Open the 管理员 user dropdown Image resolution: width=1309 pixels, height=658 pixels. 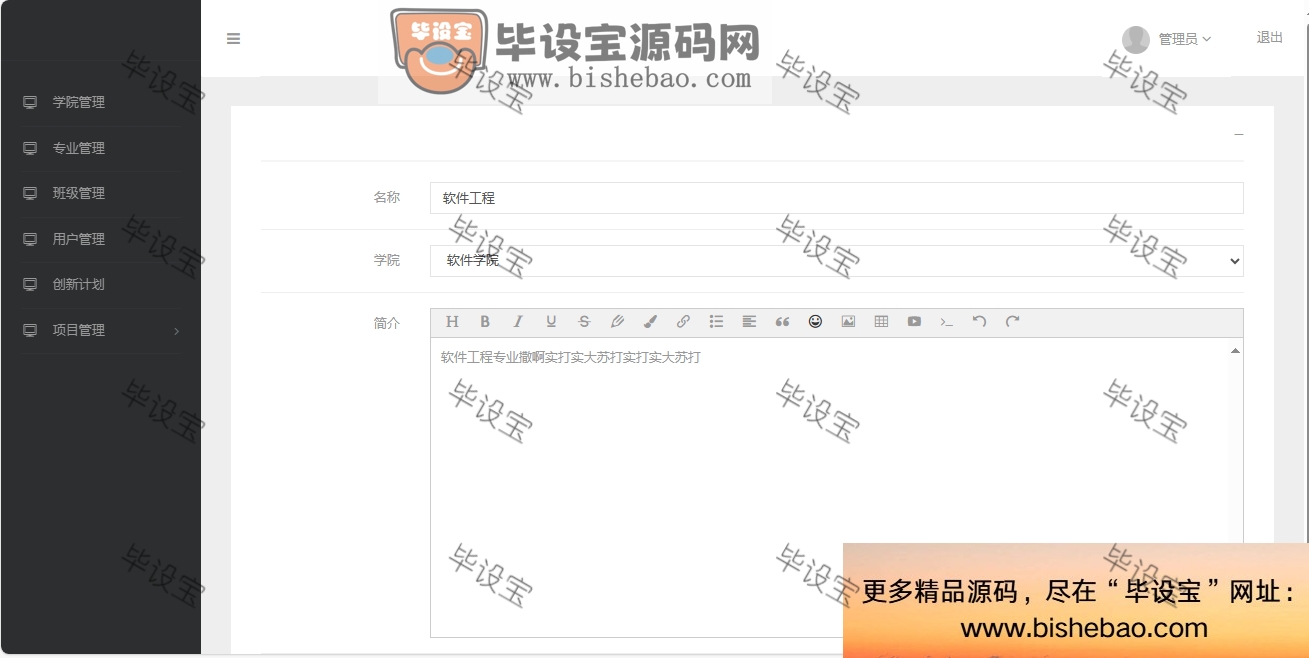[1184, 39]
